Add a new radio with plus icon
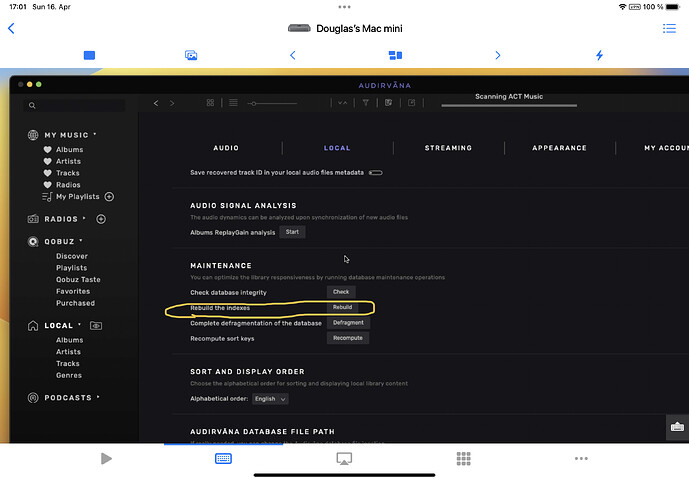 (x=101, y=219)
